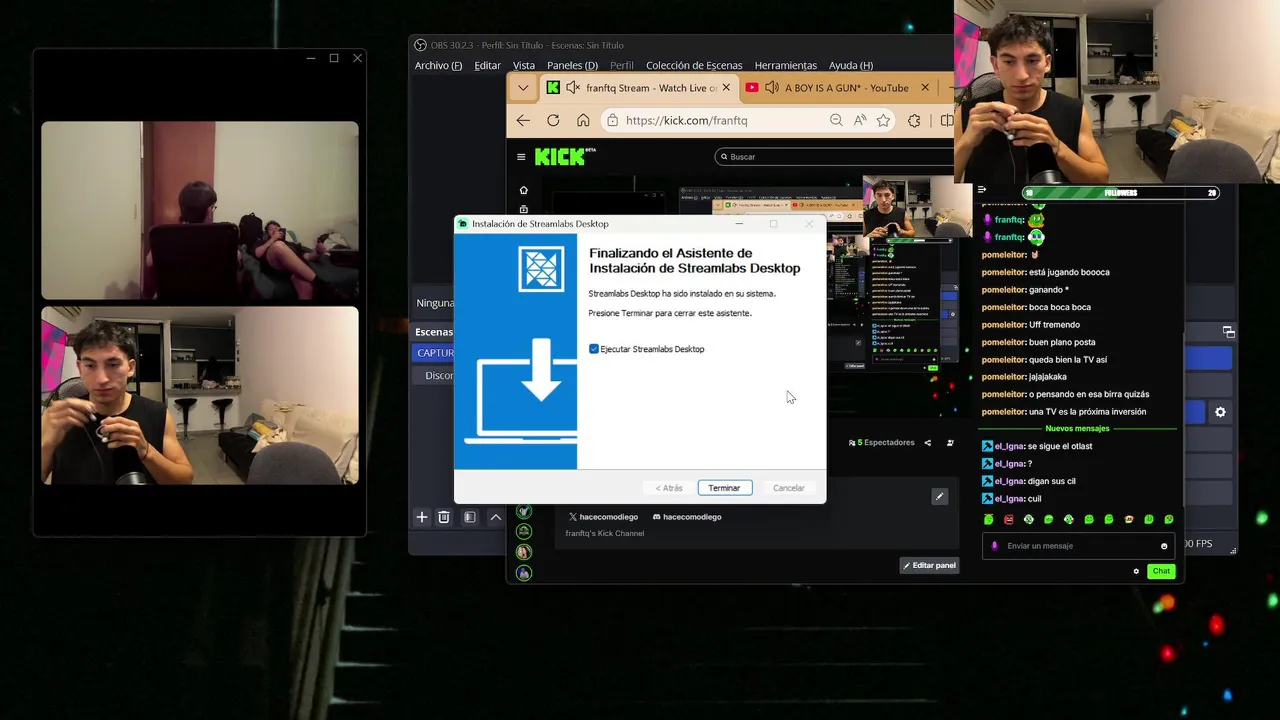The height and width of the screenshot is (720, 1280).
Task: Add a scene with the plus icon in OBS
Action: coord(421,517)
